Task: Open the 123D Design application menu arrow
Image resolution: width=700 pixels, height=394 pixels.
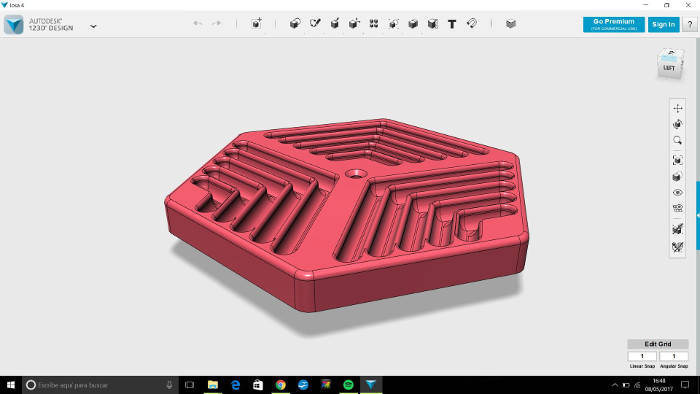Action: (93, 26)
